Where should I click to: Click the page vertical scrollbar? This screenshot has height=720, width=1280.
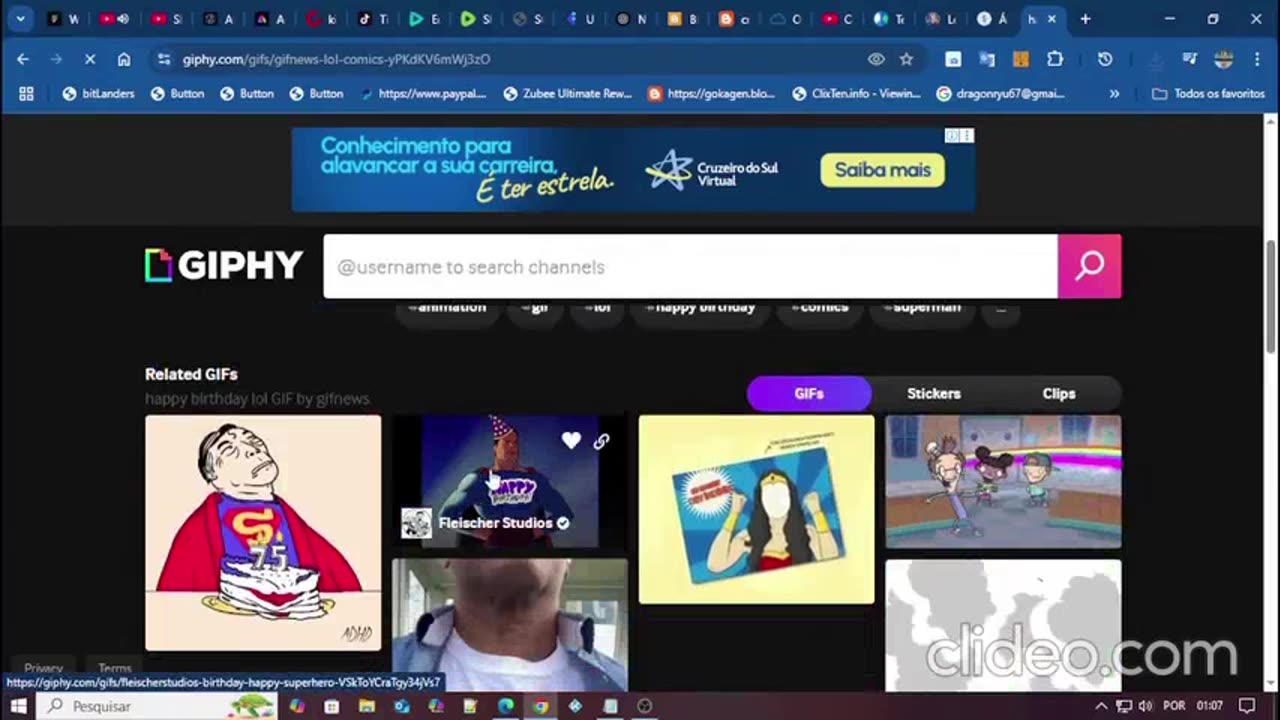pyautogui.click(x=1271, y=296)
